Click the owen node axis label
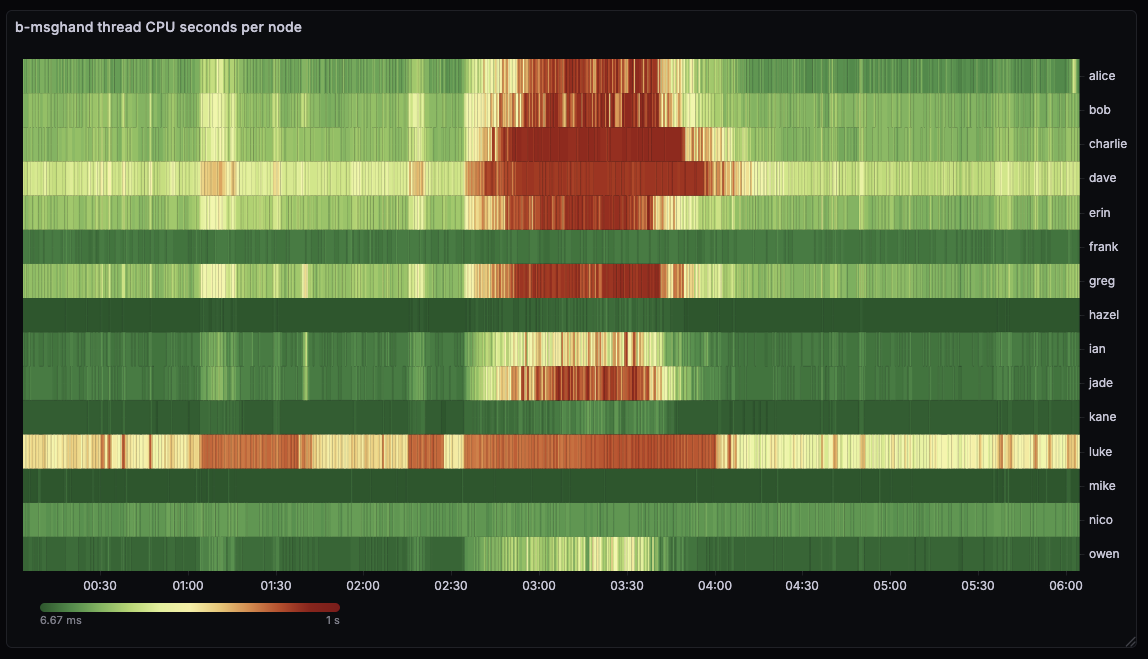 click(1104, 554)
